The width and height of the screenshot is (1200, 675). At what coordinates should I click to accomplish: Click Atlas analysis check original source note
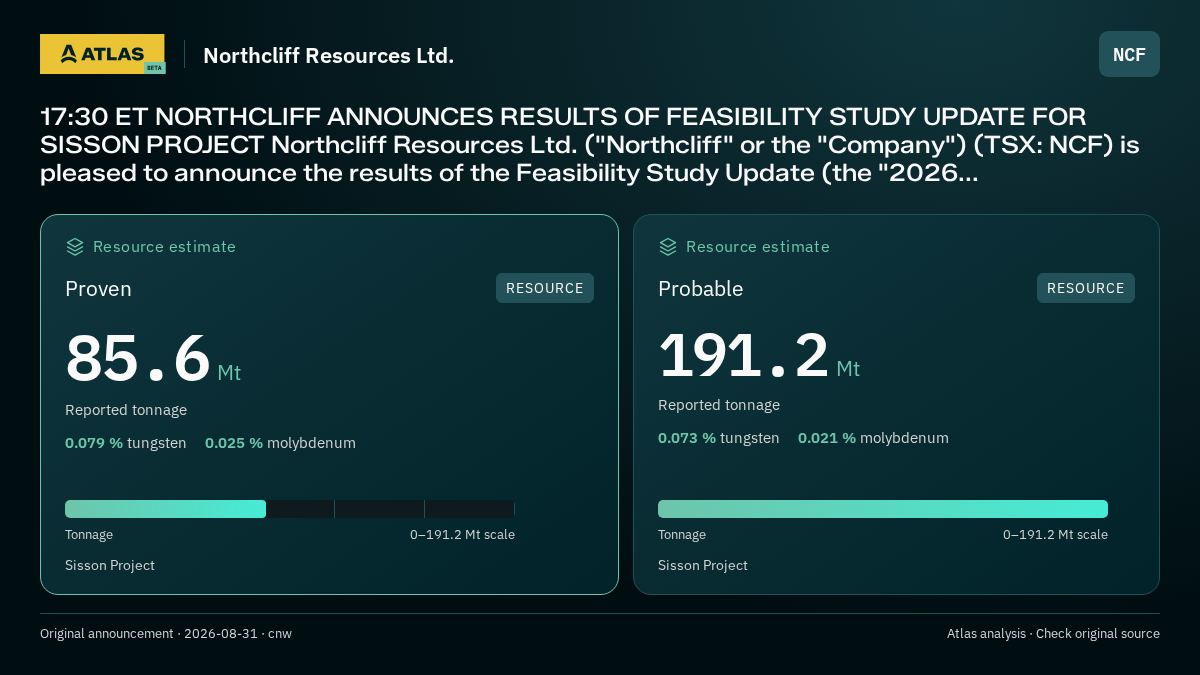coord(1053,634)
